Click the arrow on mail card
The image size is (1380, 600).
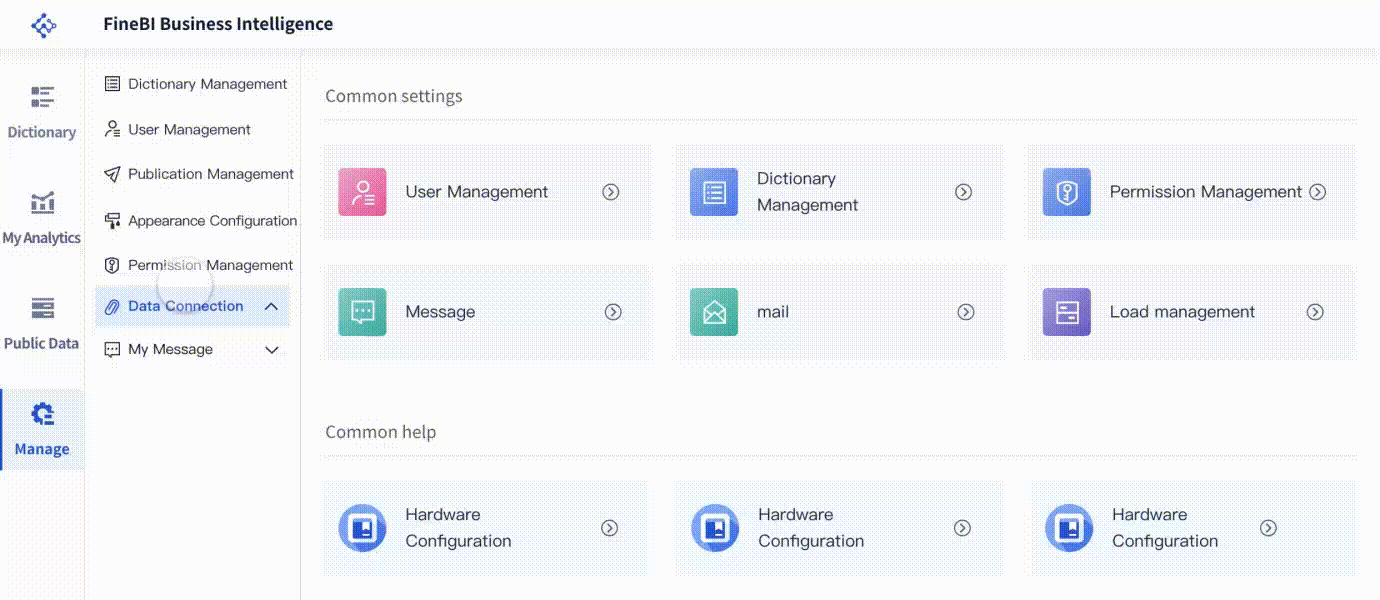966,312
